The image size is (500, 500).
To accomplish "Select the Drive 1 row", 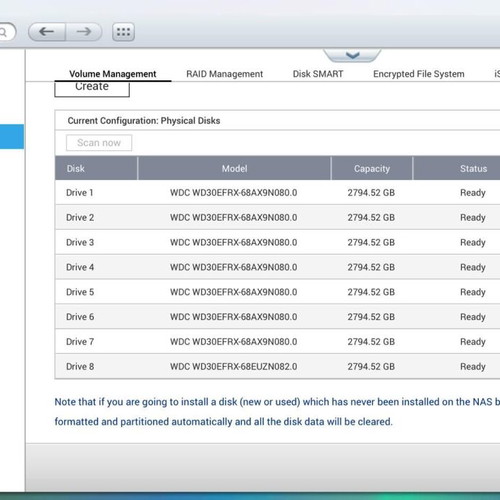I will [277, 192].
